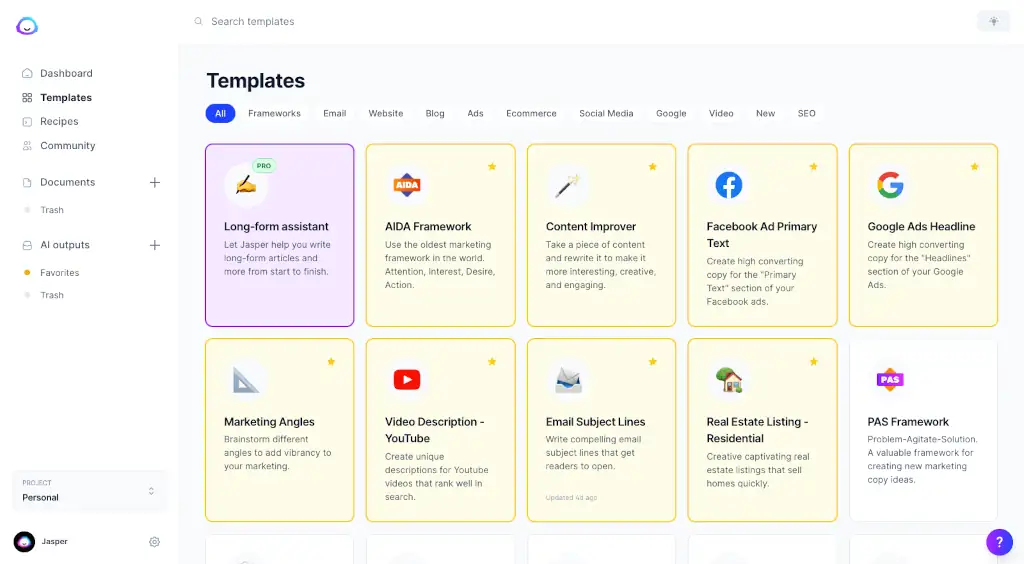Toggle the Content Improver favorite star
Screen dimensions: 1024x564
pos(652,166)
